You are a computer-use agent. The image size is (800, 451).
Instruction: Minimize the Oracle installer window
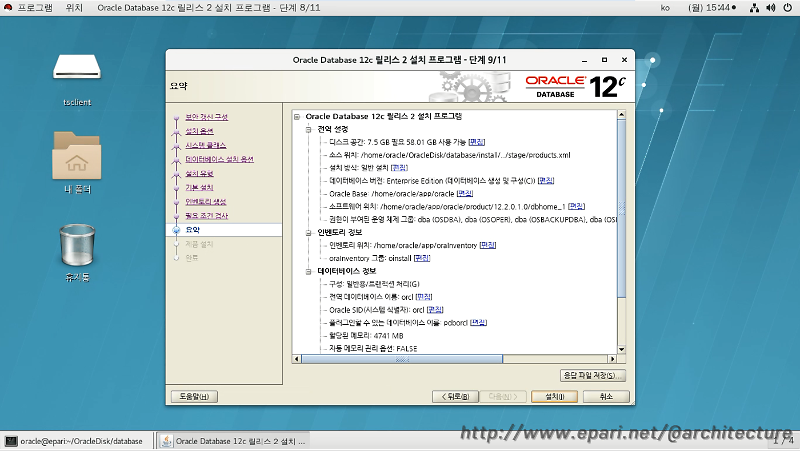(585, 60)
